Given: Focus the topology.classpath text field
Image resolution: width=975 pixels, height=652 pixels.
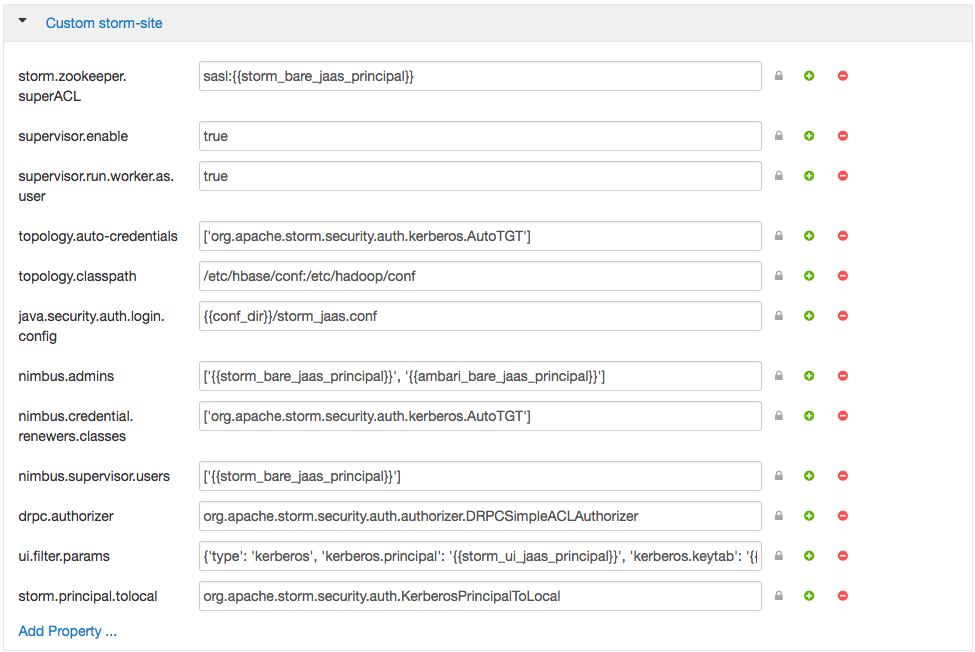Looking at the screenshot, I should pos(480,276).
